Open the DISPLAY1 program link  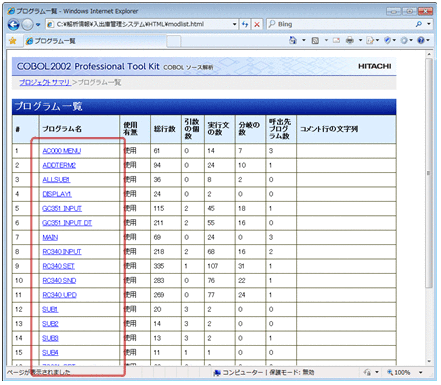[x=57, y=194]
